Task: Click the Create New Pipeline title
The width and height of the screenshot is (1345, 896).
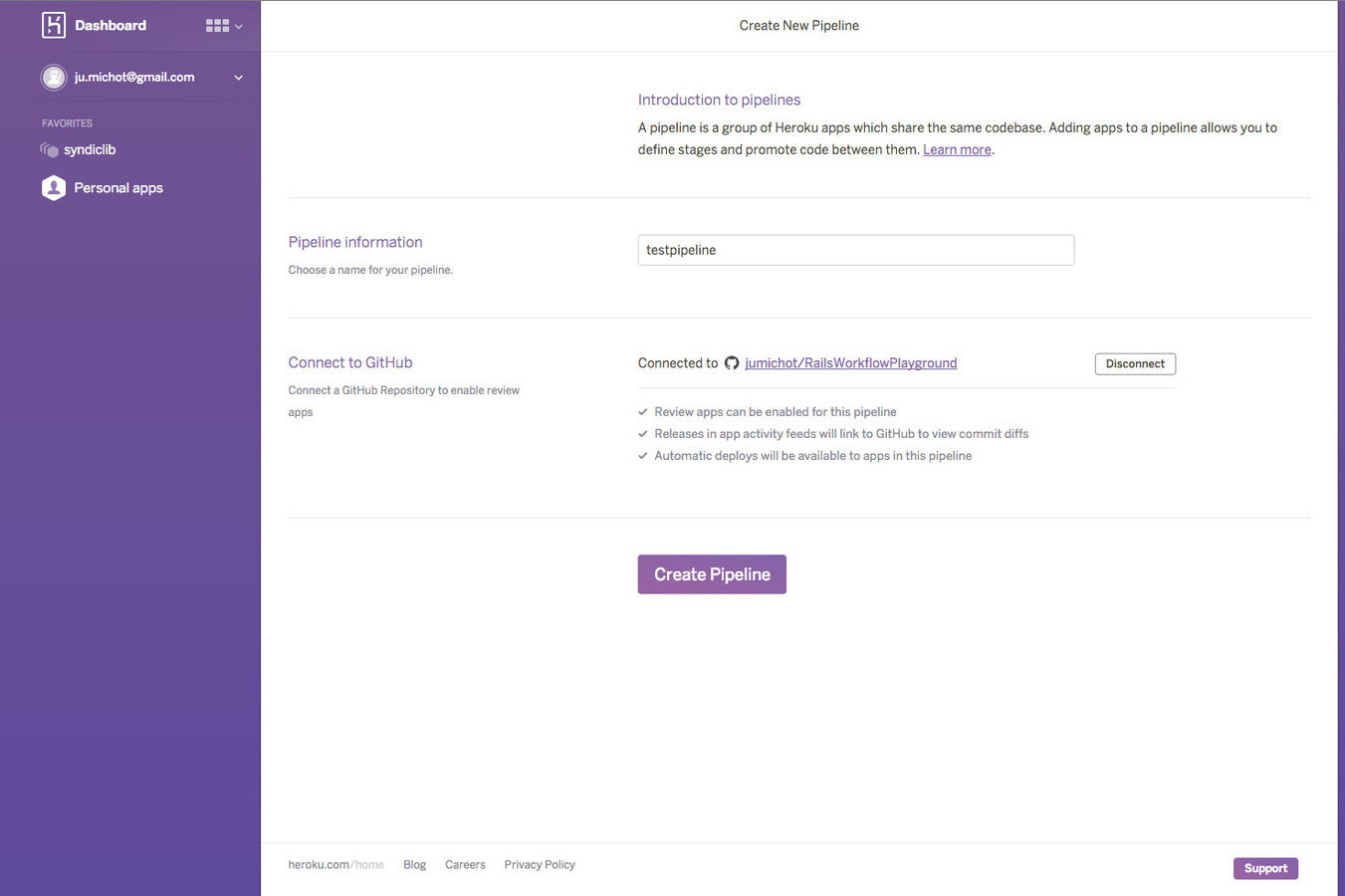Action: coord(798,26)
